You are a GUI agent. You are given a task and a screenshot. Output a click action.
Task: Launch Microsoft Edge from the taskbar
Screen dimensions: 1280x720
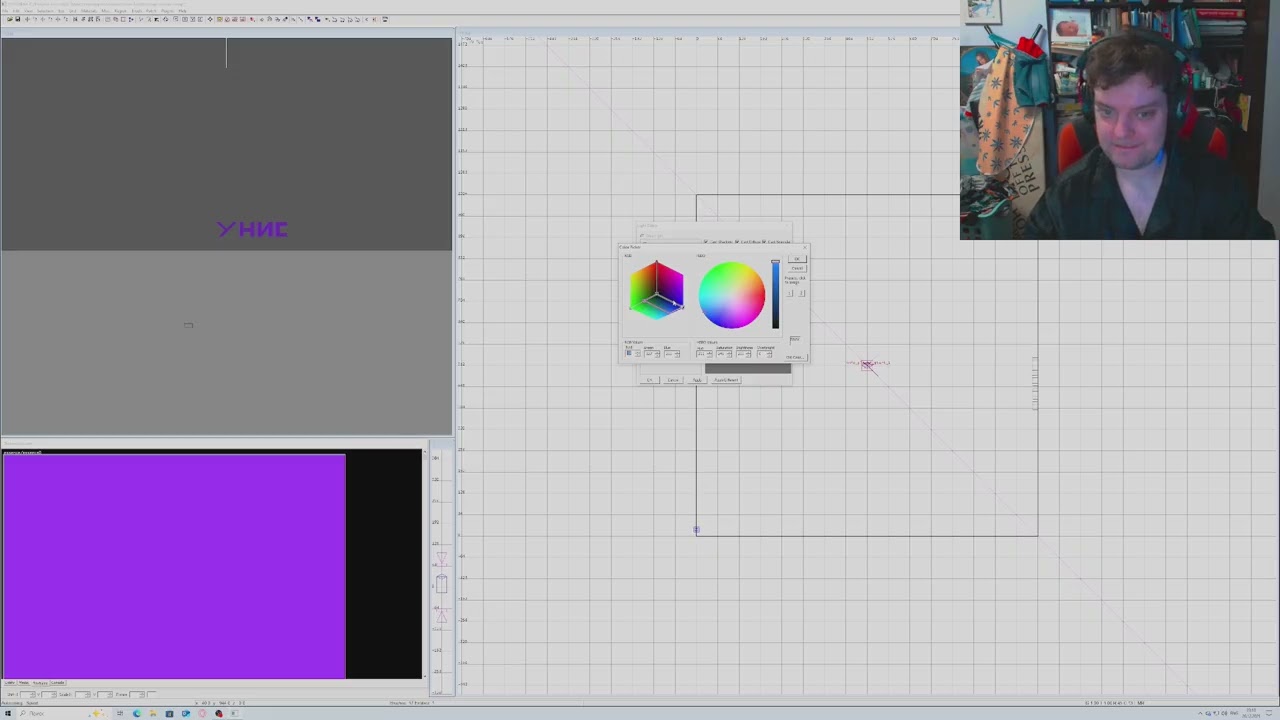(x=137, y=713)
